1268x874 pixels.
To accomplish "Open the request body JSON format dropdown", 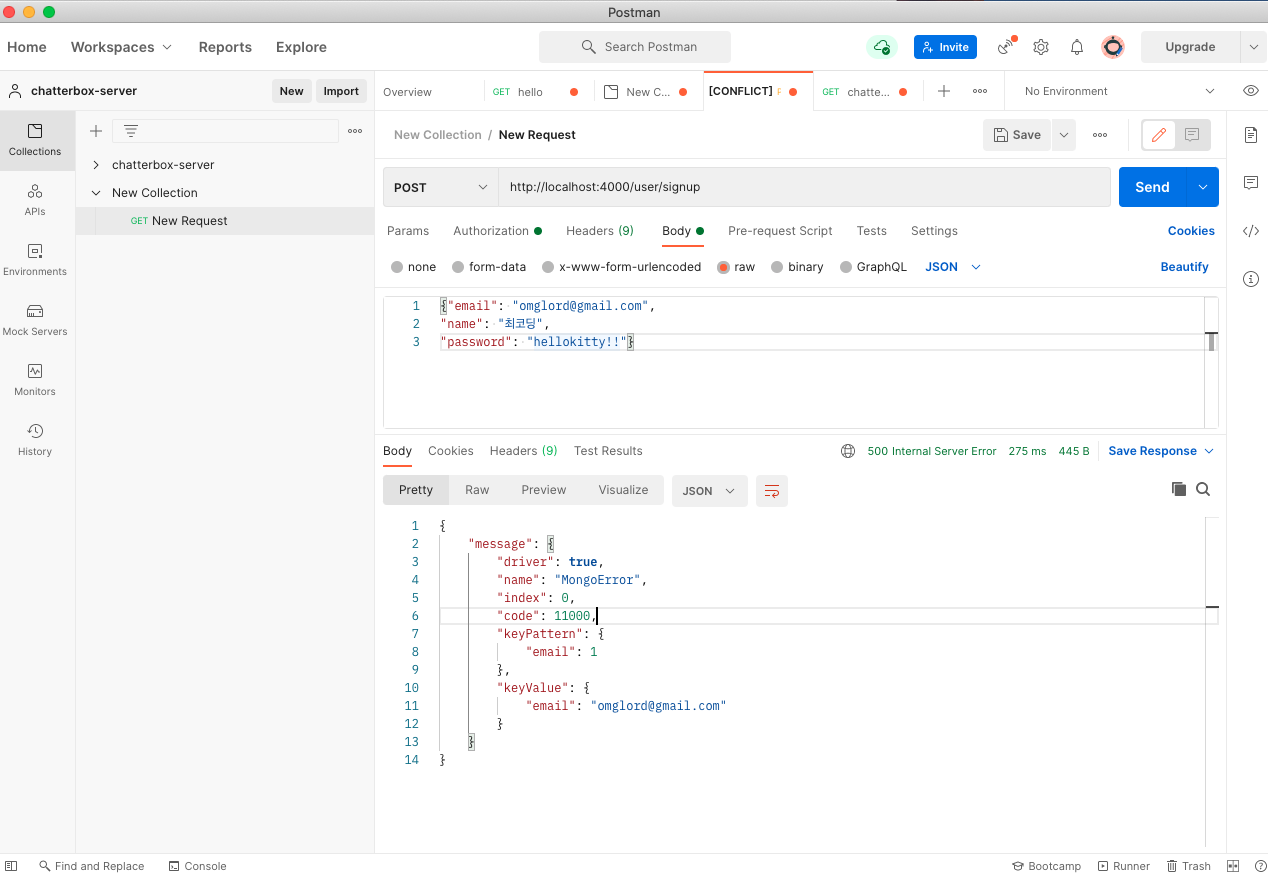I will point(953,267).
